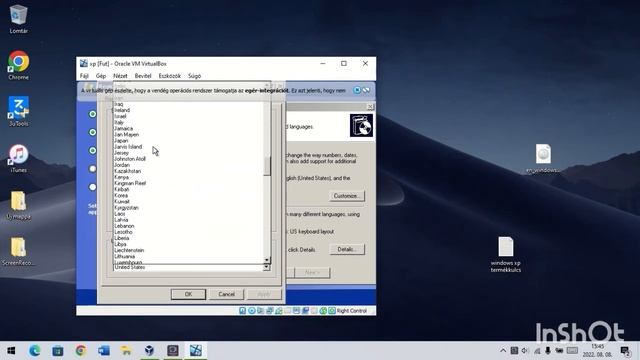Launch Microsoft Edge from the taskbar

(35, 351)
